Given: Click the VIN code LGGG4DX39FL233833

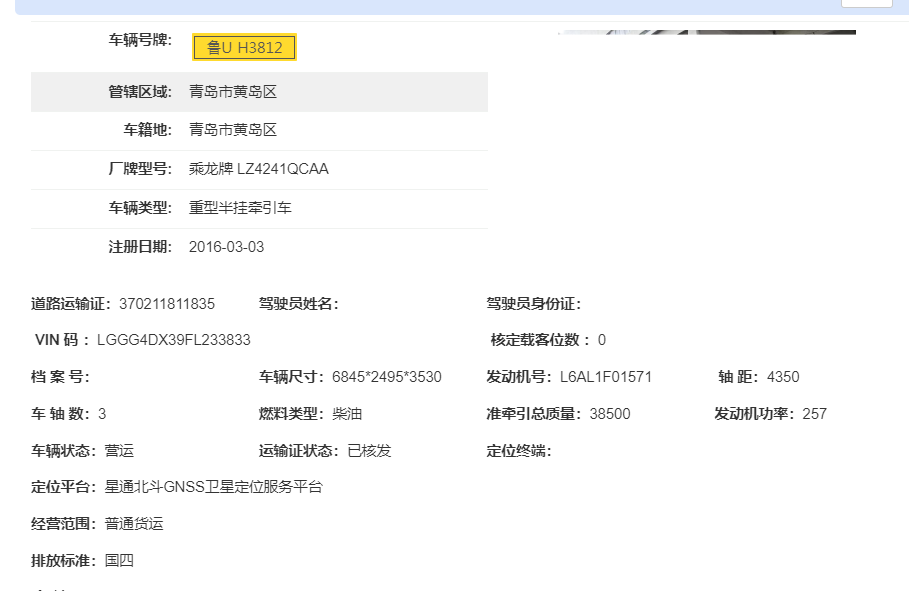Looking at the screenshot, I should [173, 340].
